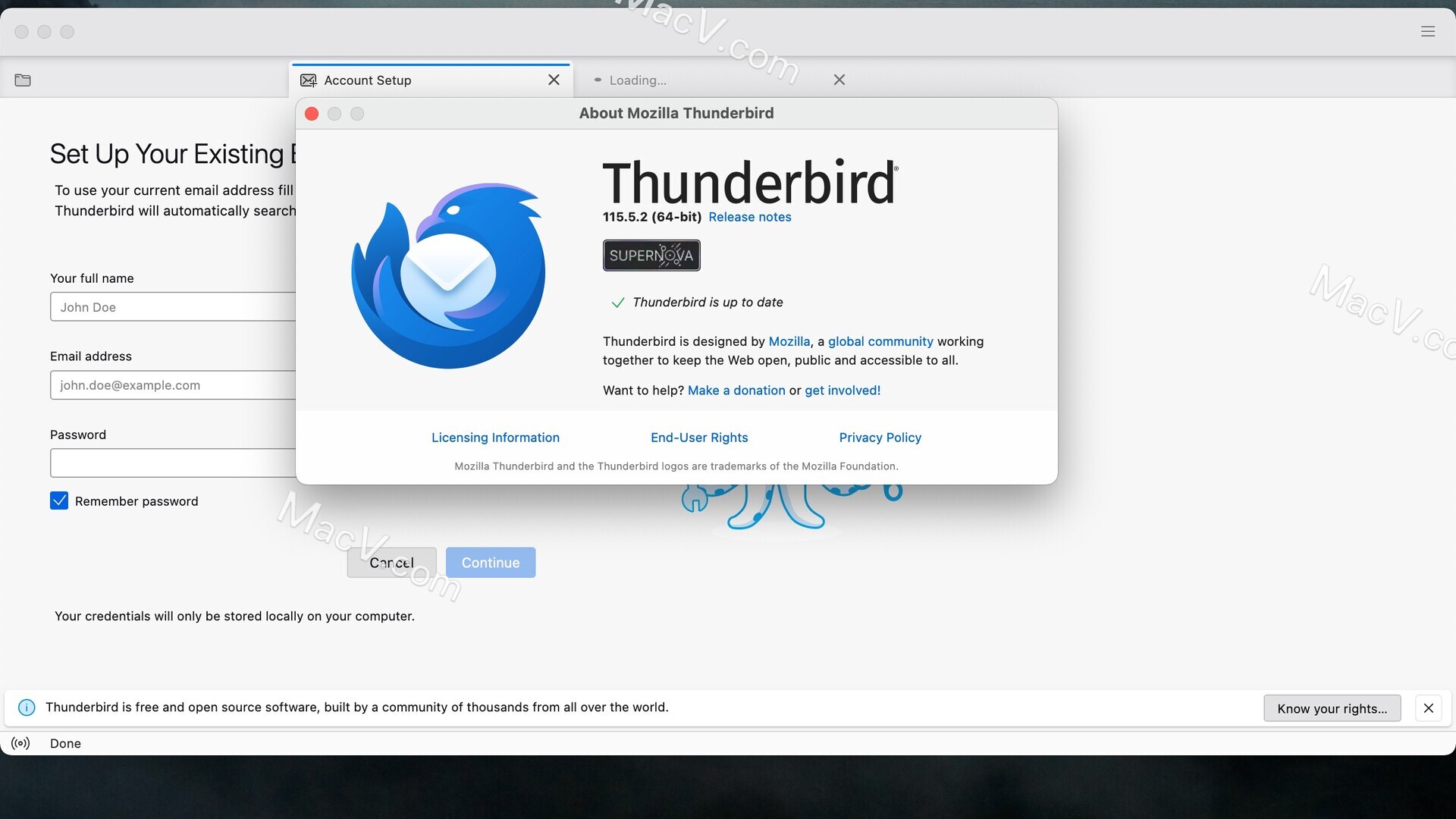Click the Mozilla hyperlink

789,341
